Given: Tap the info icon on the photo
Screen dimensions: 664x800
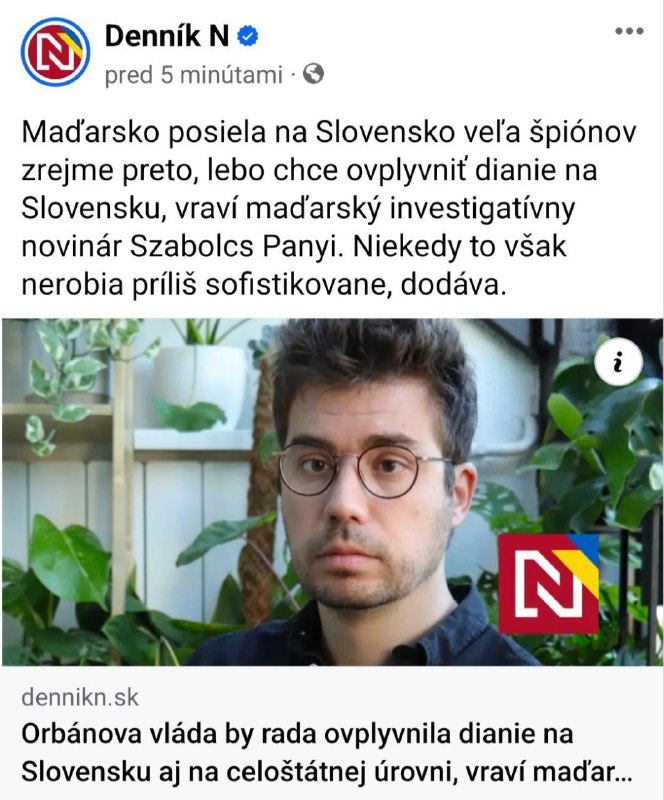Looking at the screenshot, I should [618, 362].
